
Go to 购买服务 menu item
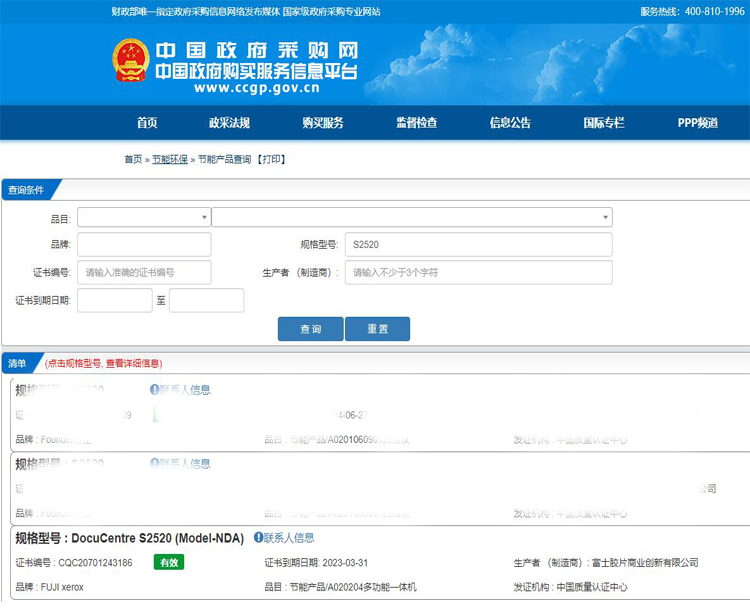[323, 123]
